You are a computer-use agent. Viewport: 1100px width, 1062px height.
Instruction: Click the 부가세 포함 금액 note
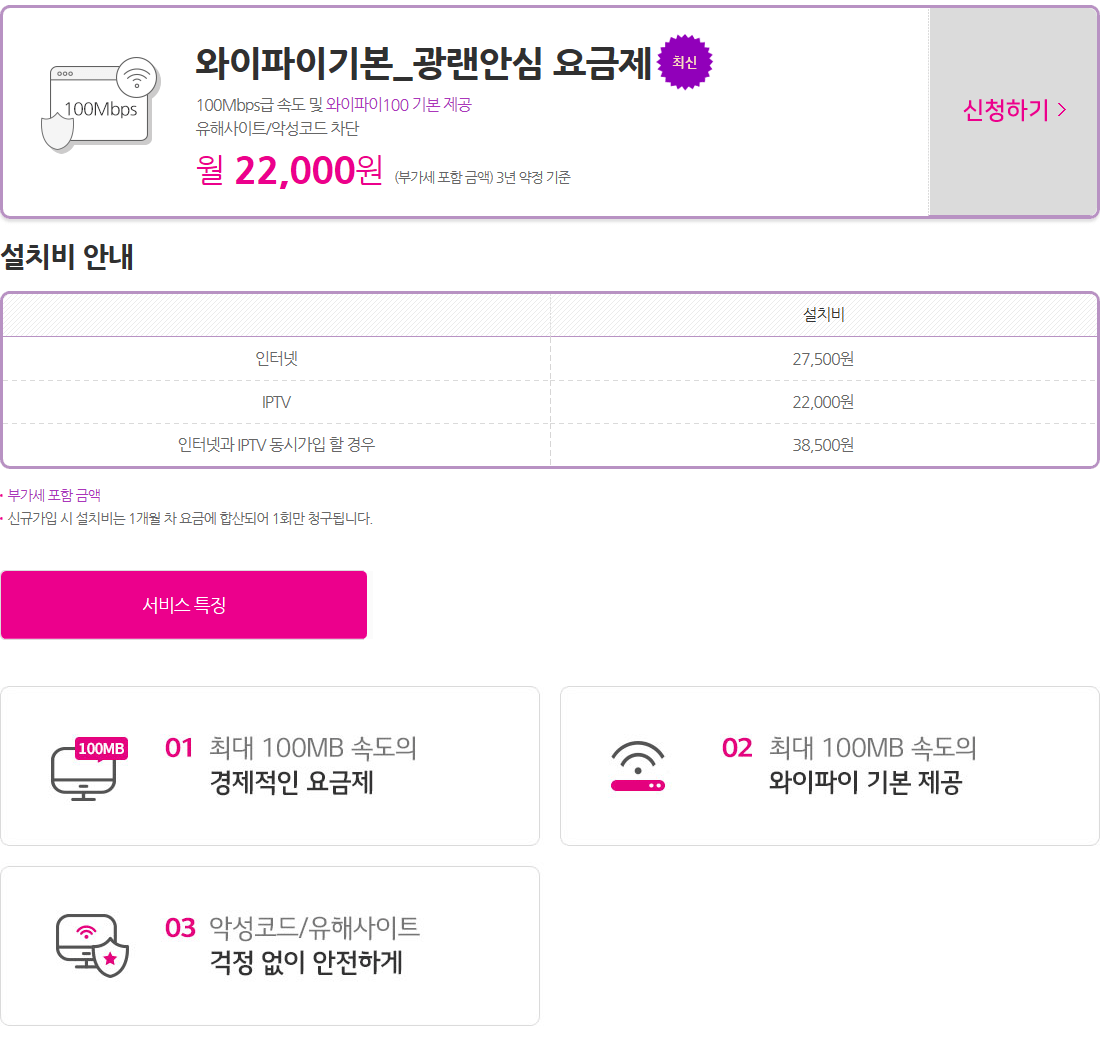click(x=54, y=495)
